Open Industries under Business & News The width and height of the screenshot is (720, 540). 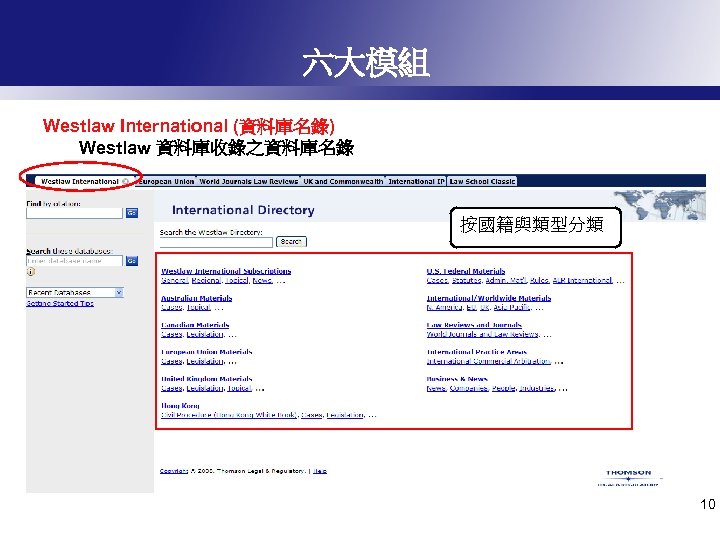(537, 388)
